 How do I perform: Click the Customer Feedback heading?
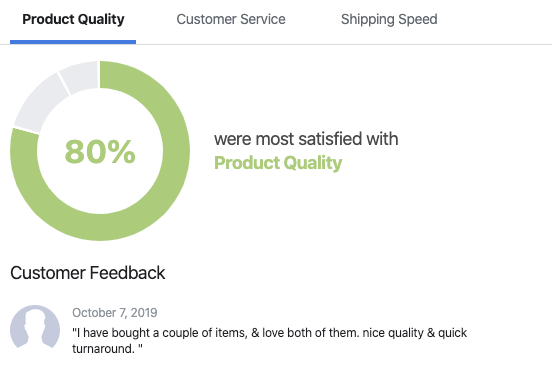click(x=88, y=273)
